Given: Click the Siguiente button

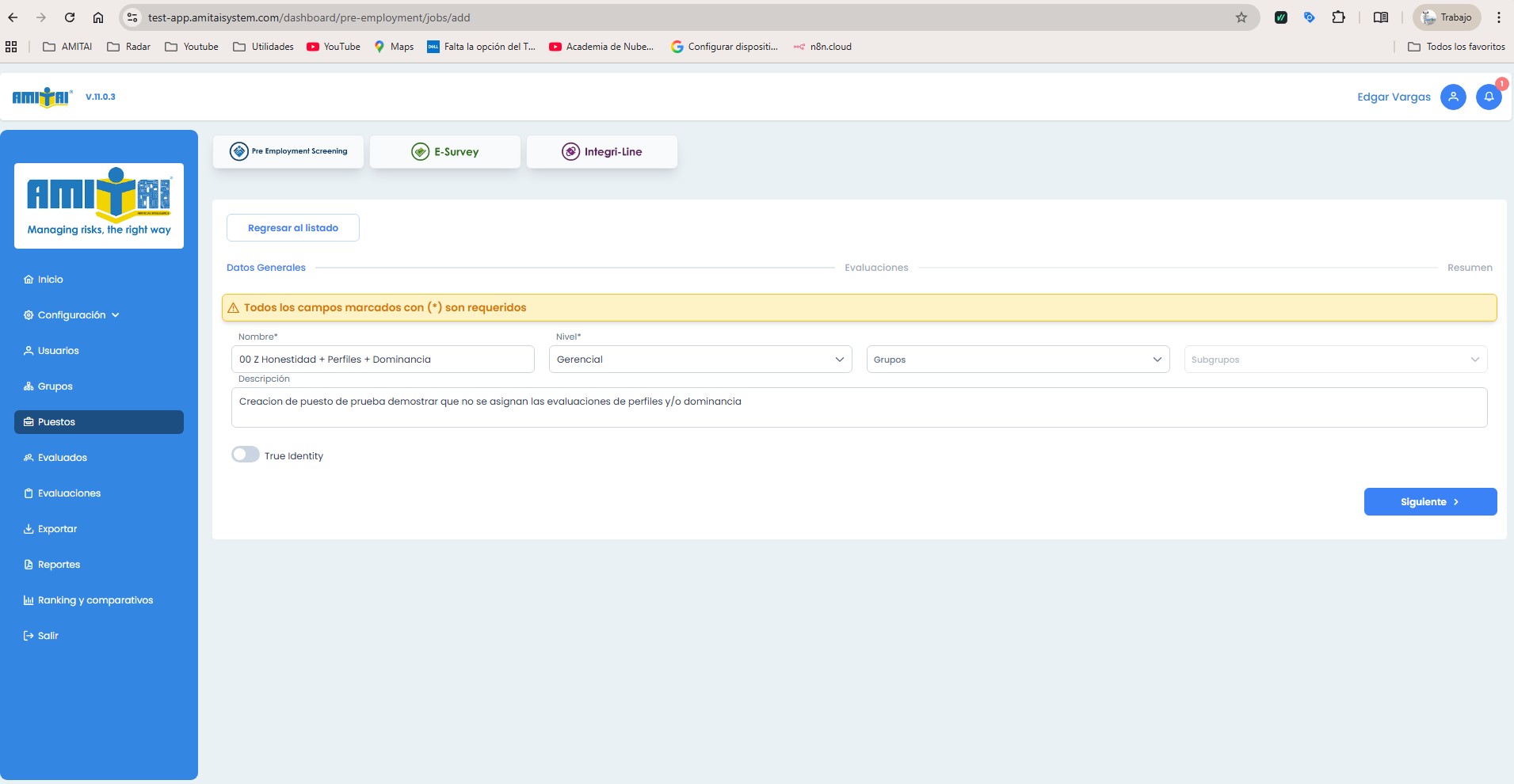Looking at the screenshot, I should (x=1429, y=502).
